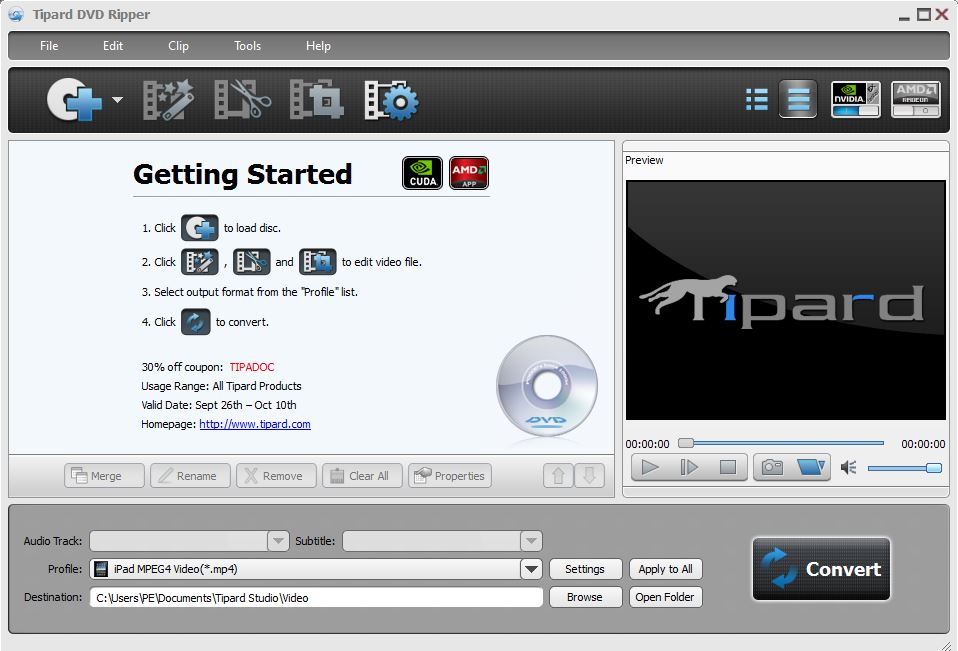This screenshot has height=651, width=958.
Task: Open Preferences film gear icon
Action: (x=391, y=99)
